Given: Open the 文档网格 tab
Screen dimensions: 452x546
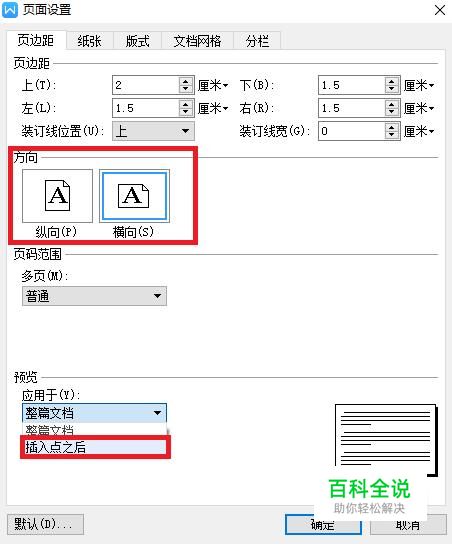Looking at the screenshot, I should pyautogui.click(x=197, y=41).
